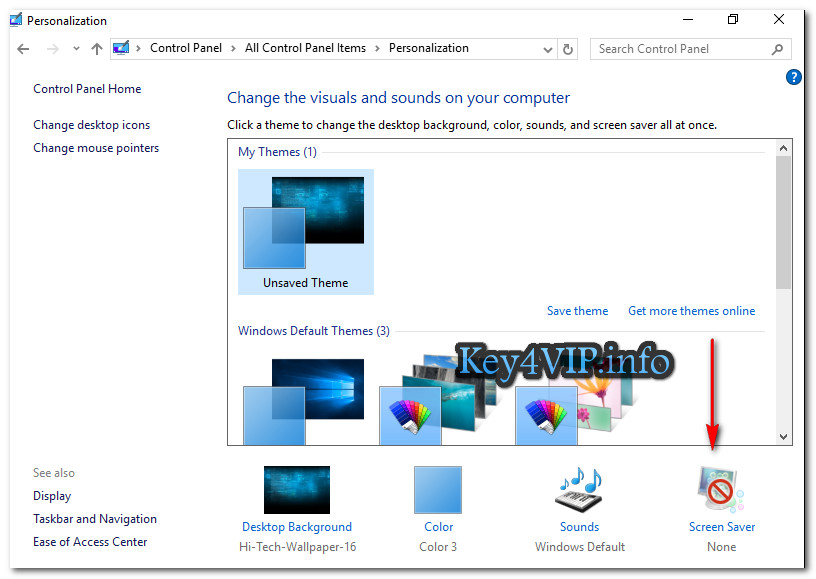Expand the chevron after Control Panel breadcrumb
The height and width of the screenshot is (579, 816).
[x=233, y=48]
